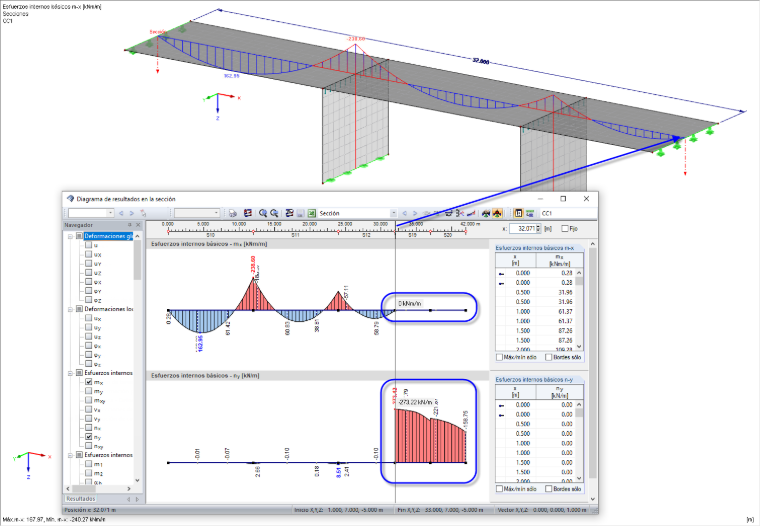Collapse the first Esfuerzos internos node
The image size is (760, 526).
coord(71,373)
